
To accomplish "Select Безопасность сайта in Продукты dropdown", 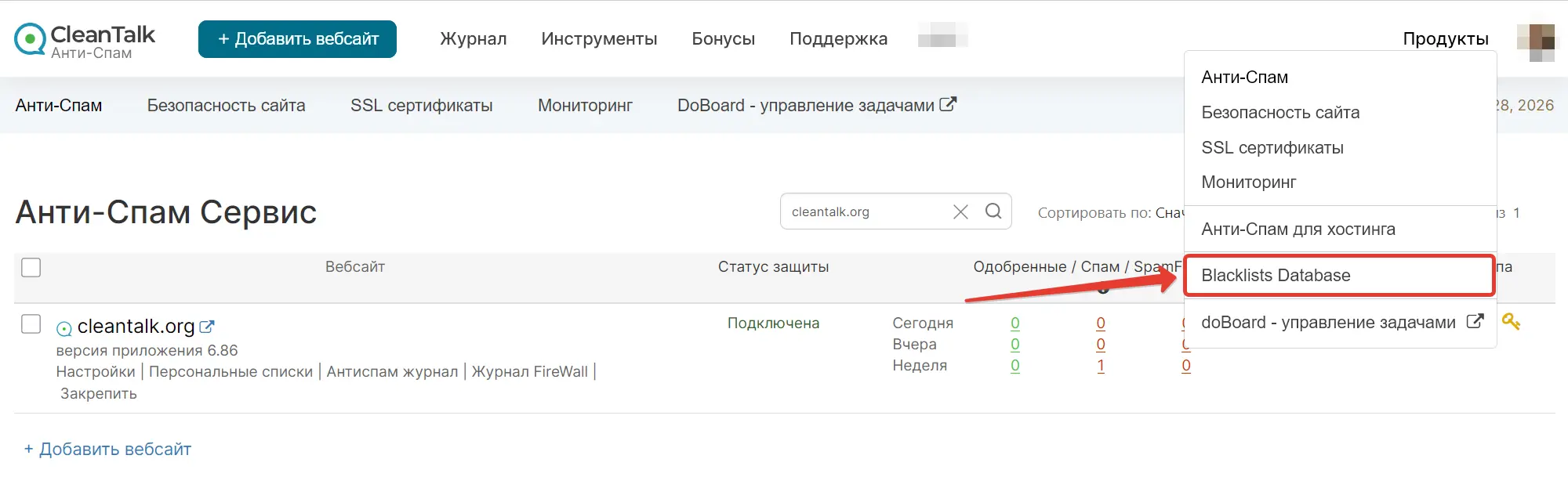I will (1280, 113).
